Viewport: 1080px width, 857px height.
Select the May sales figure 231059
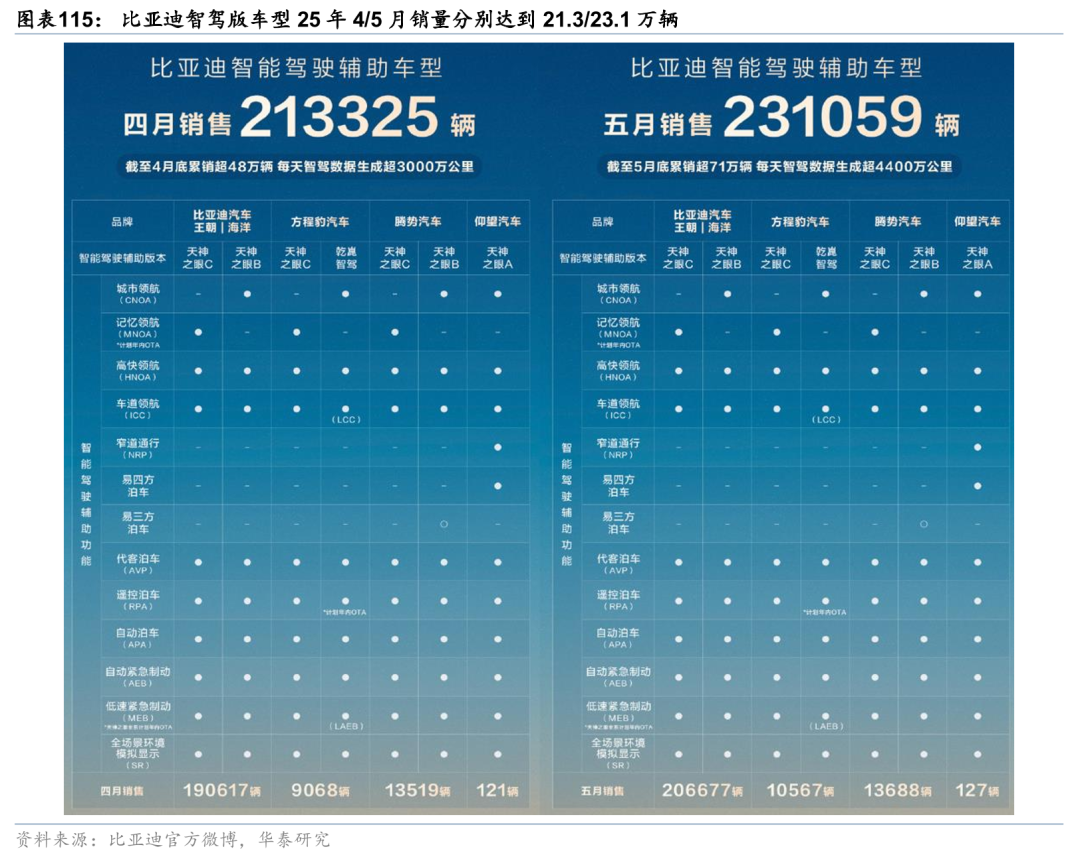[x=822, y=117]
